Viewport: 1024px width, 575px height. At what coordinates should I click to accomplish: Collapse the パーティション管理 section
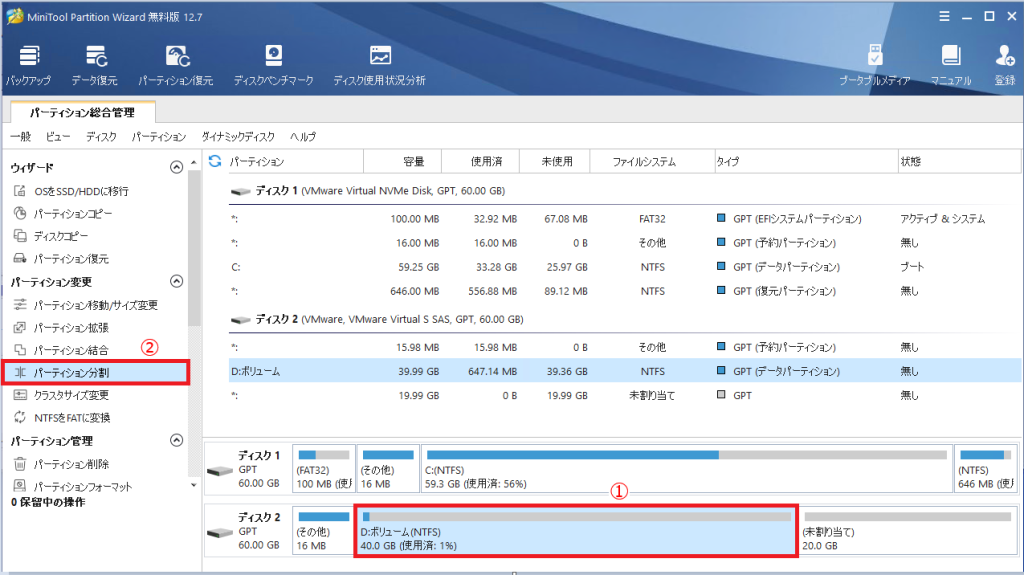176,440
